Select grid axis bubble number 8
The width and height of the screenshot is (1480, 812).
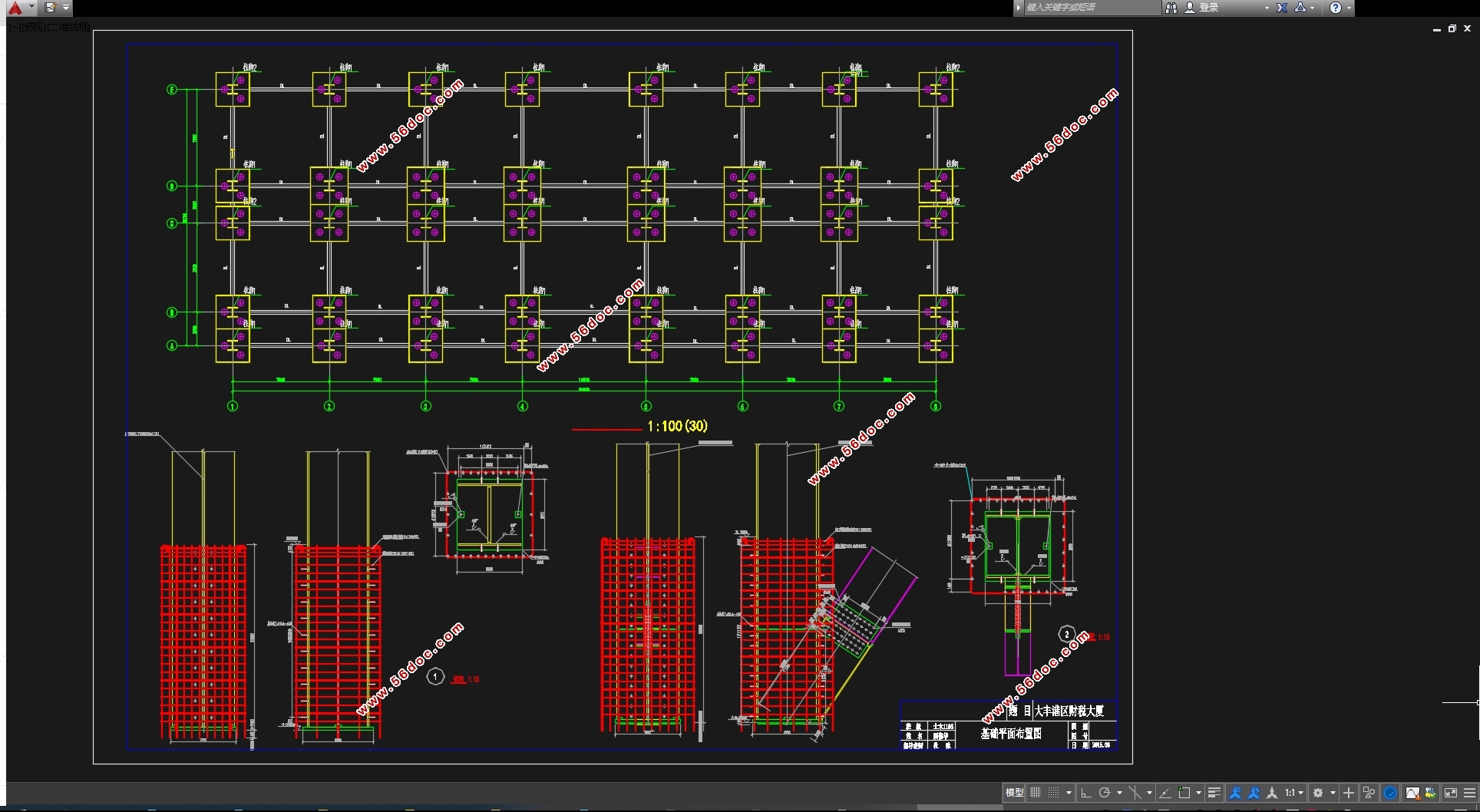coord(936,406)
